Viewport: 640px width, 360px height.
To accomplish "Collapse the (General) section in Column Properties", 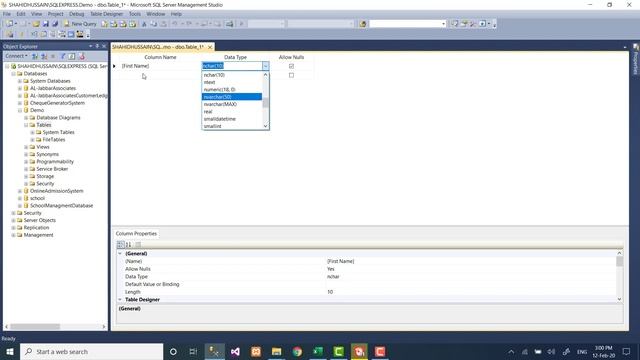I will click(x=120, y=253).
